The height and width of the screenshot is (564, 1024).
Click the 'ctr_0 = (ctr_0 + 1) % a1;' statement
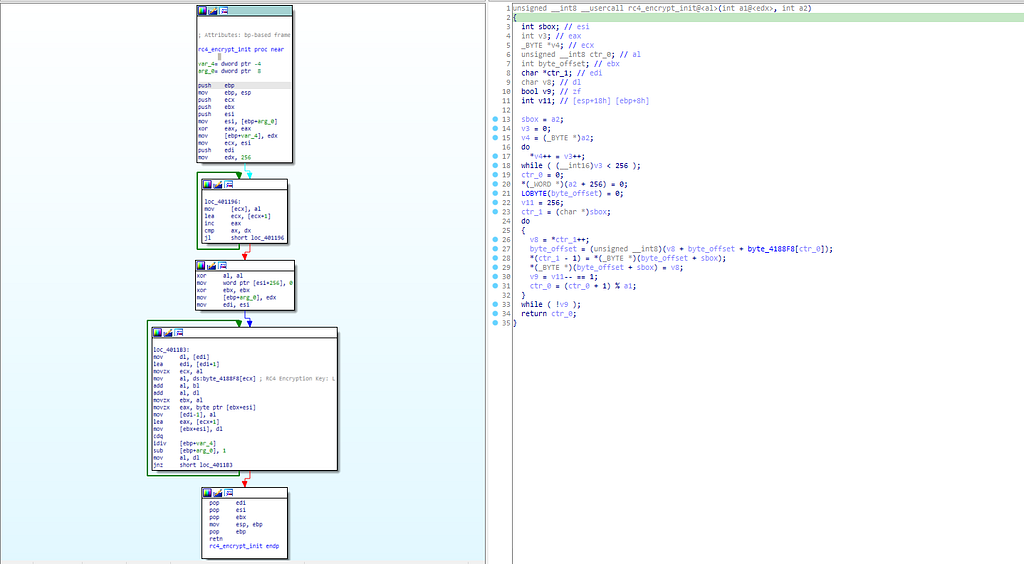point(583,286)
